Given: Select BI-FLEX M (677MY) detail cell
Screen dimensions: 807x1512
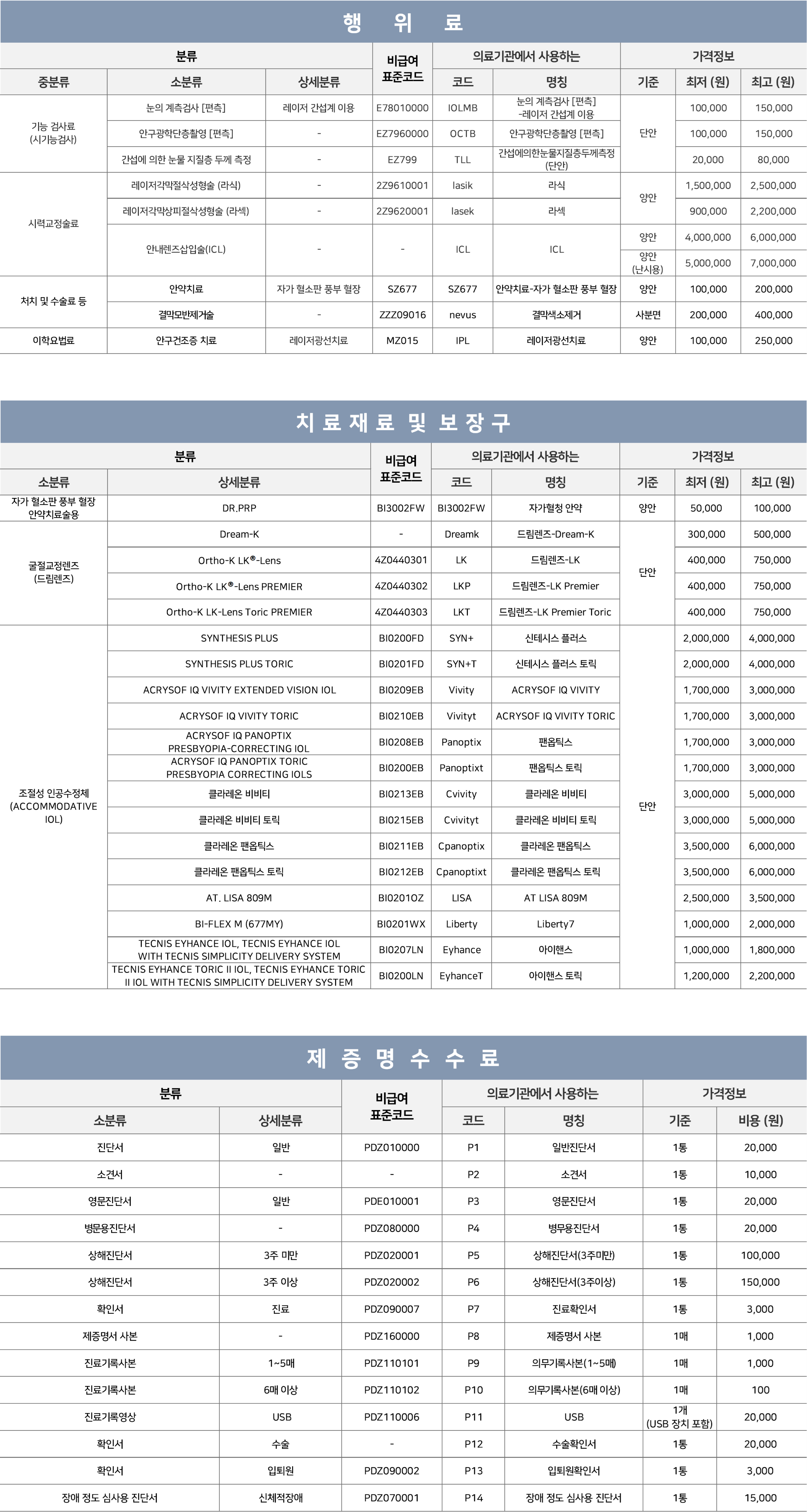Looking at the screenshot, I should point(239,924).
